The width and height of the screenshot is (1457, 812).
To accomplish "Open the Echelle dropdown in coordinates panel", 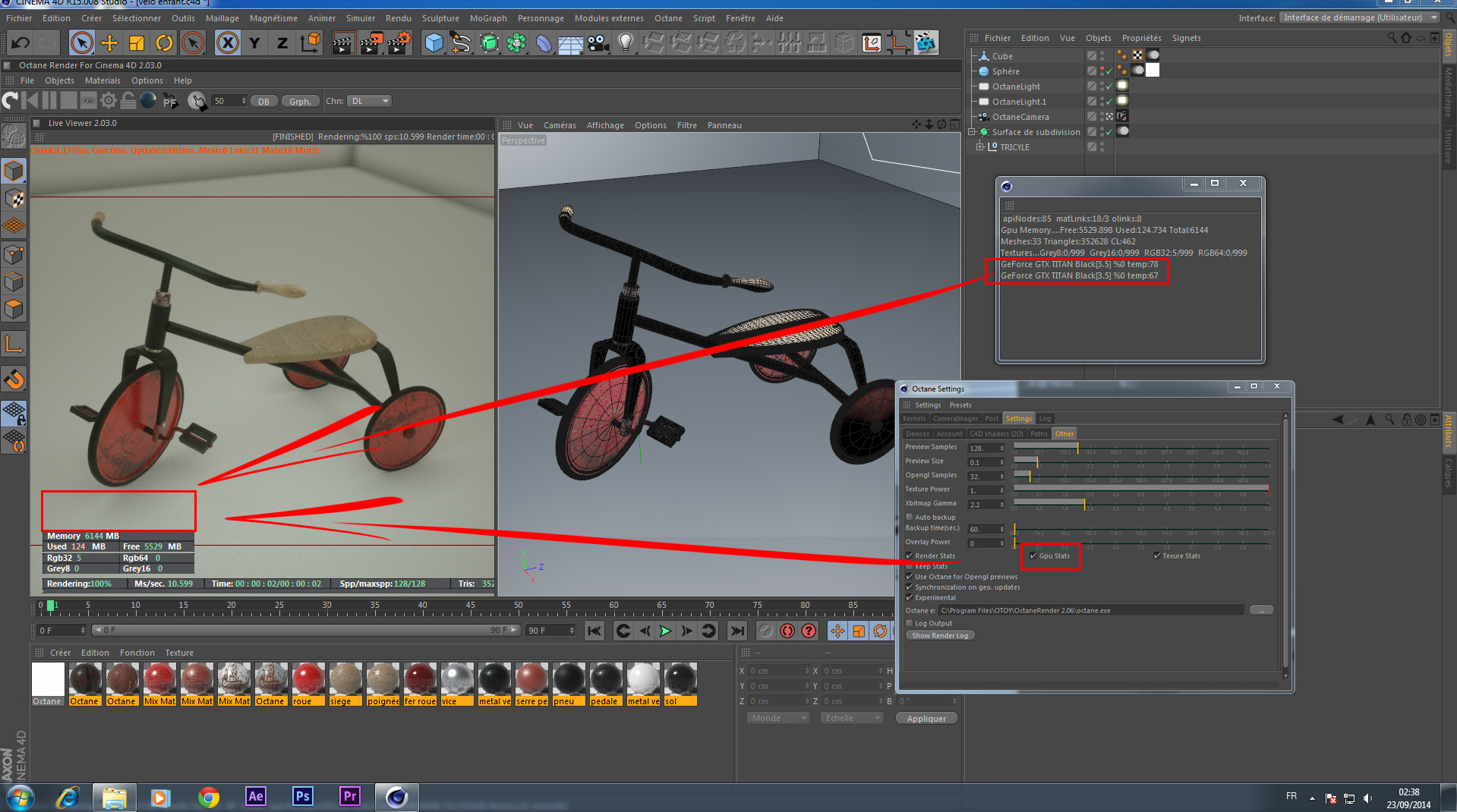I will pos(852,718).
